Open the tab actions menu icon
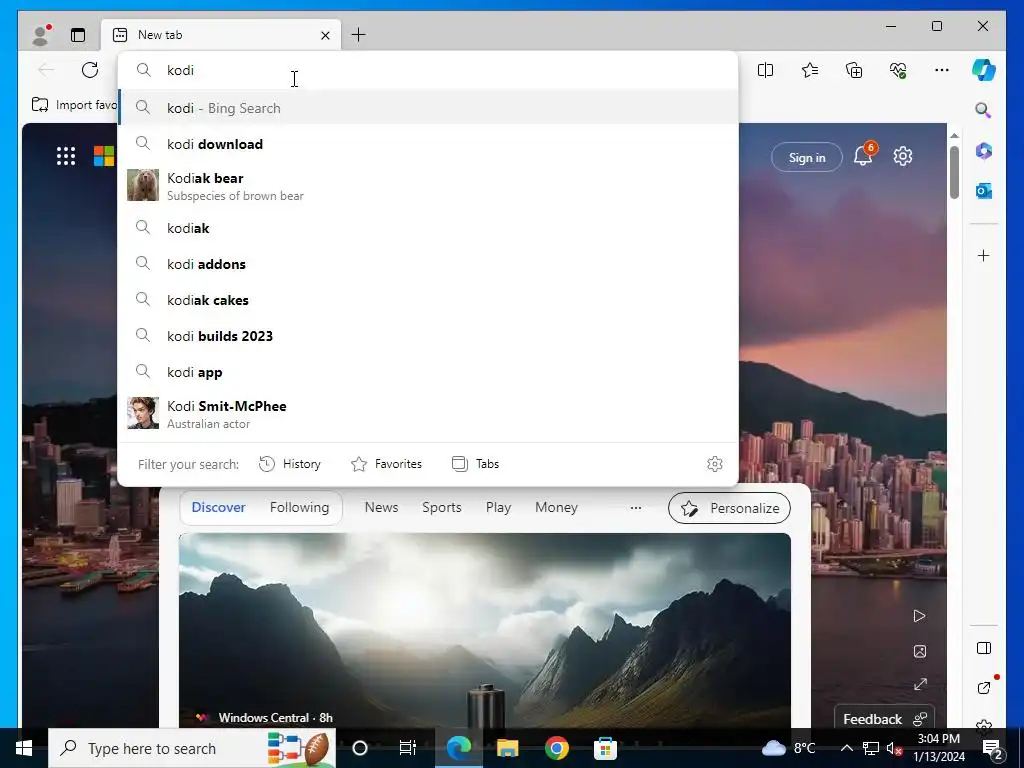 [x=78, y=35]
